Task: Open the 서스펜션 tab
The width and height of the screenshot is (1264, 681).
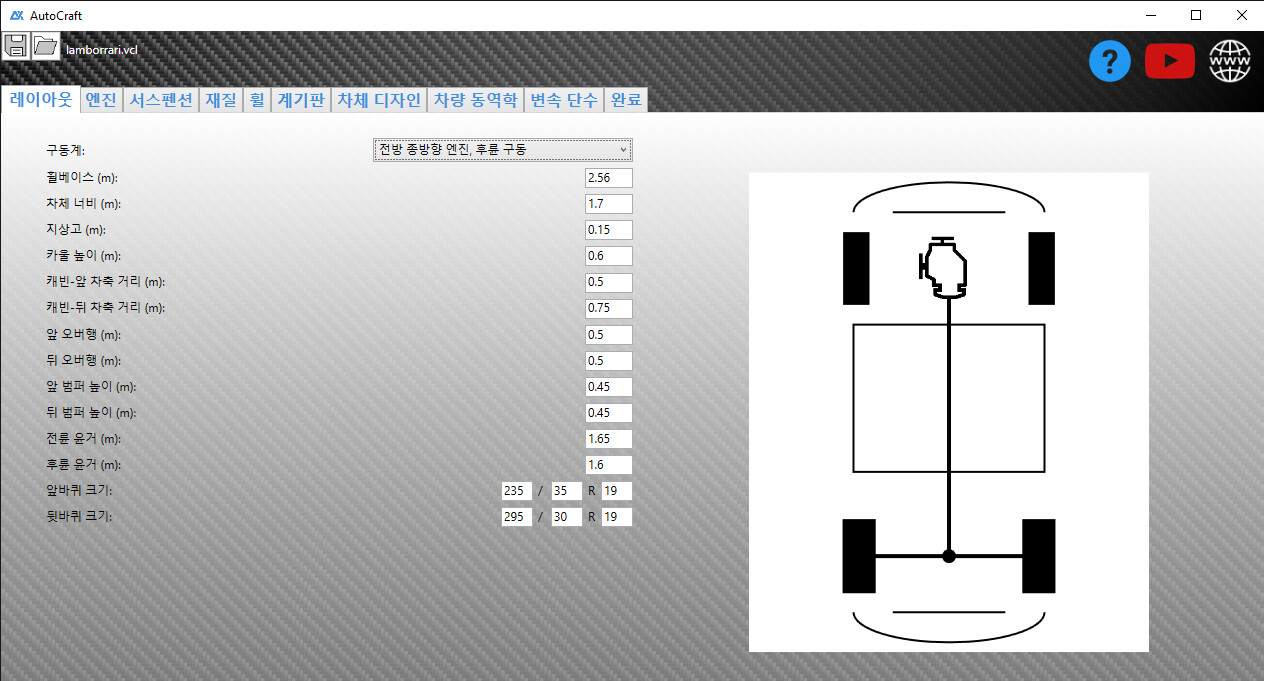Action: pyautogui.click(x=161, y=100)
